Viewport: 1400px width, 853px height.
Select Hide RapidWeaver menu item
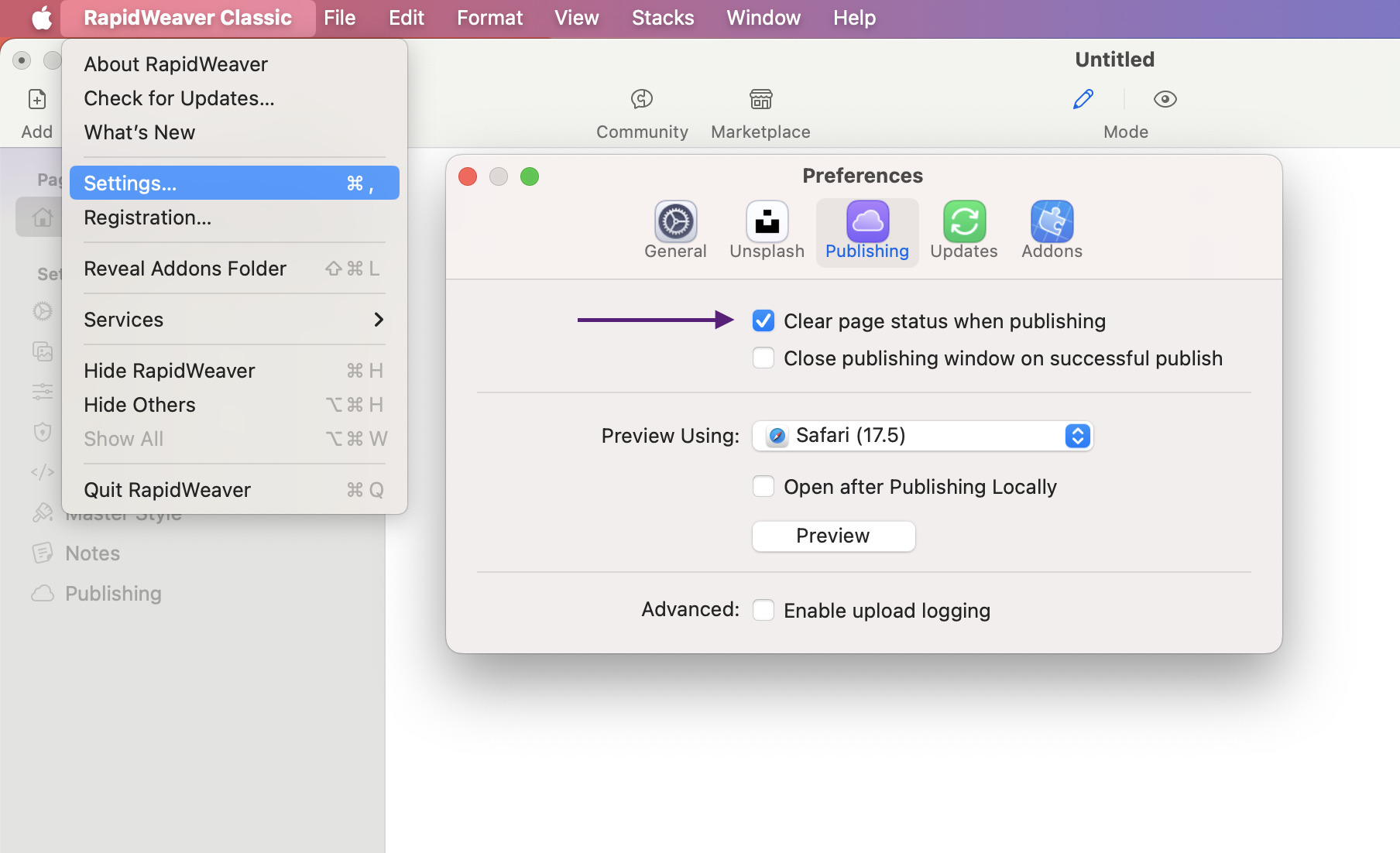234,371
